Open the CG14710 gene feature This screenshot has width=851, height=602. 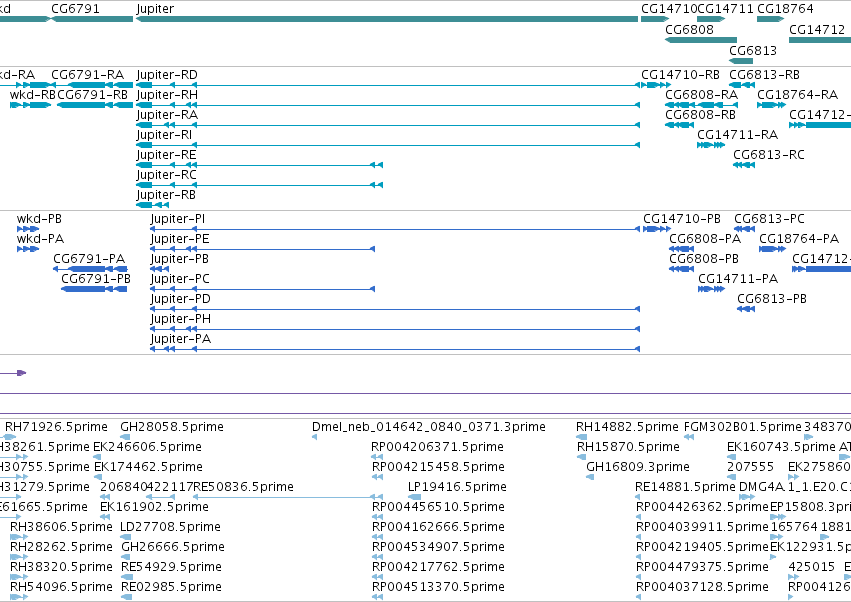(655, 19)
